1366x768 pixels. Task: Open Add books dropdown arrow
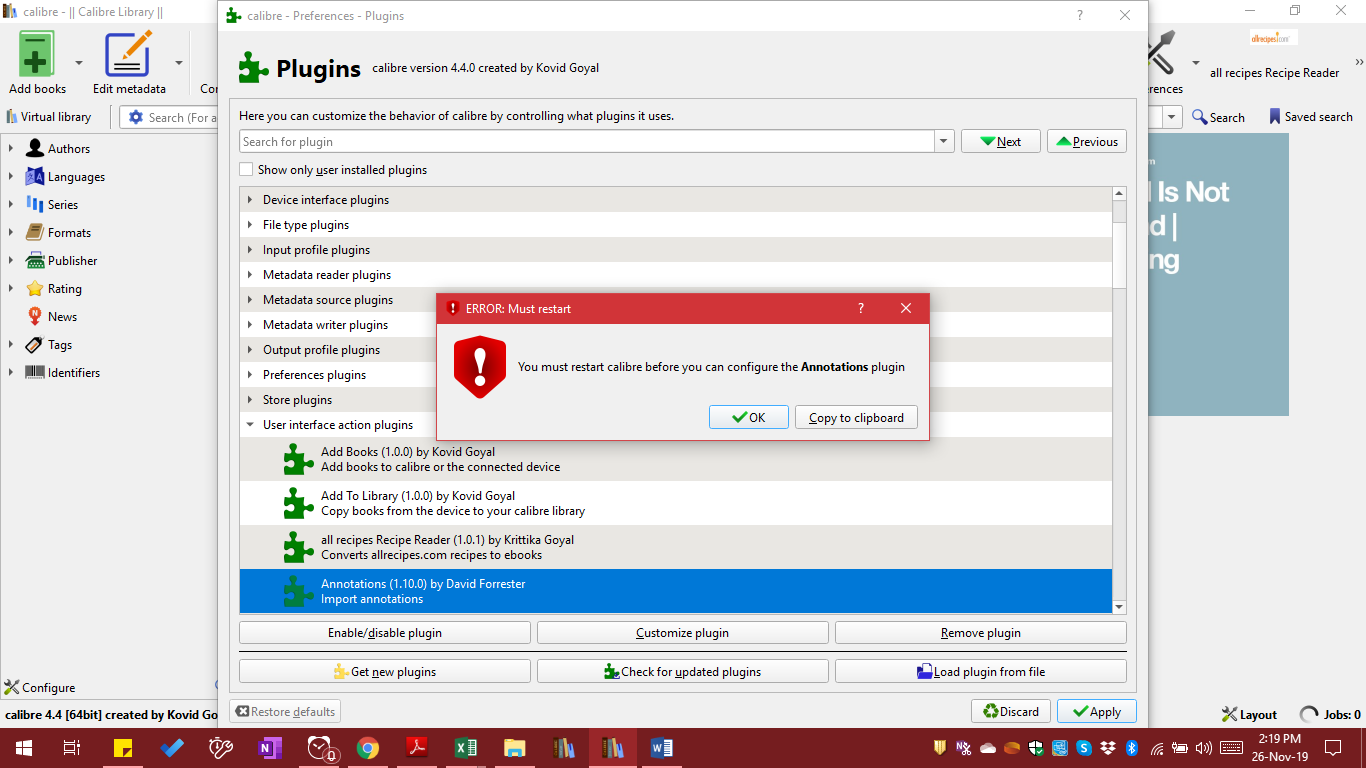(x=78, y=62)
